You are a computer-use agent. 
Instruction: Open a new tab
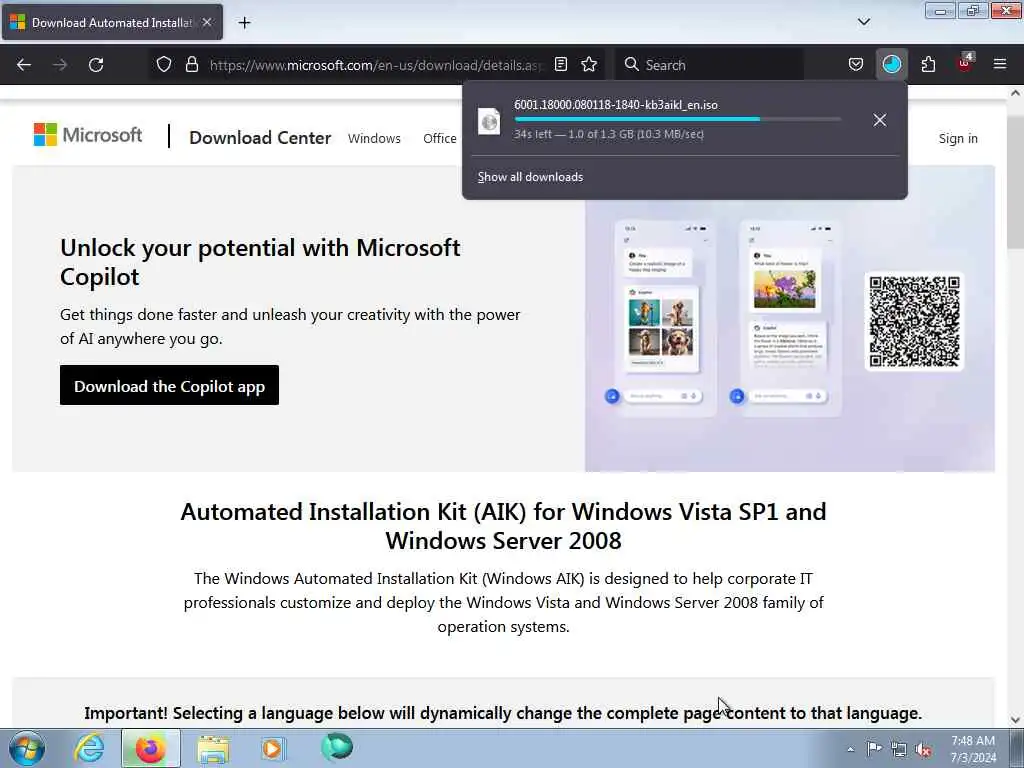(244, 23)
